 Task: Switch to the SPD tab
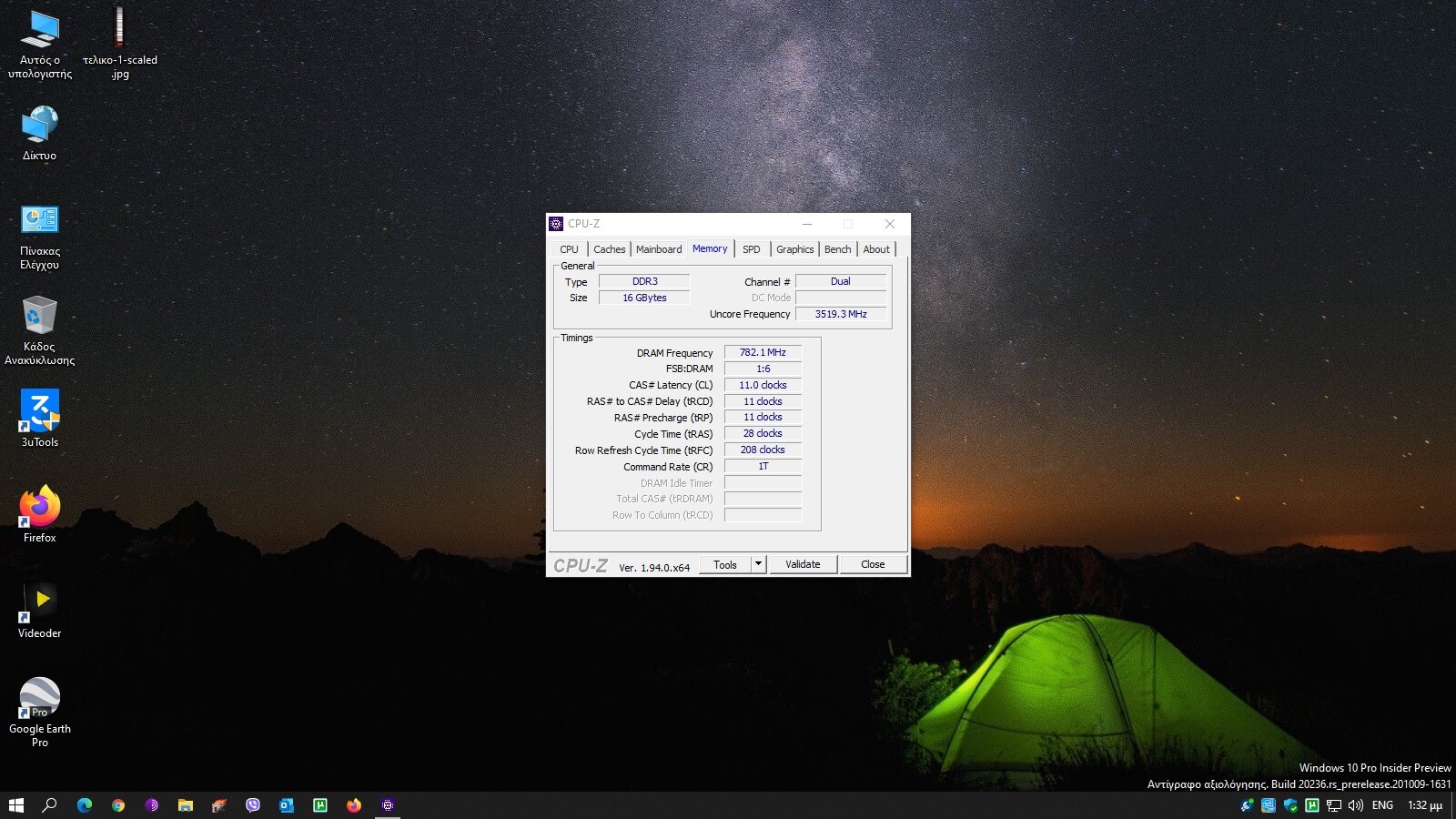pyautogui.click(x=751, y=249)
